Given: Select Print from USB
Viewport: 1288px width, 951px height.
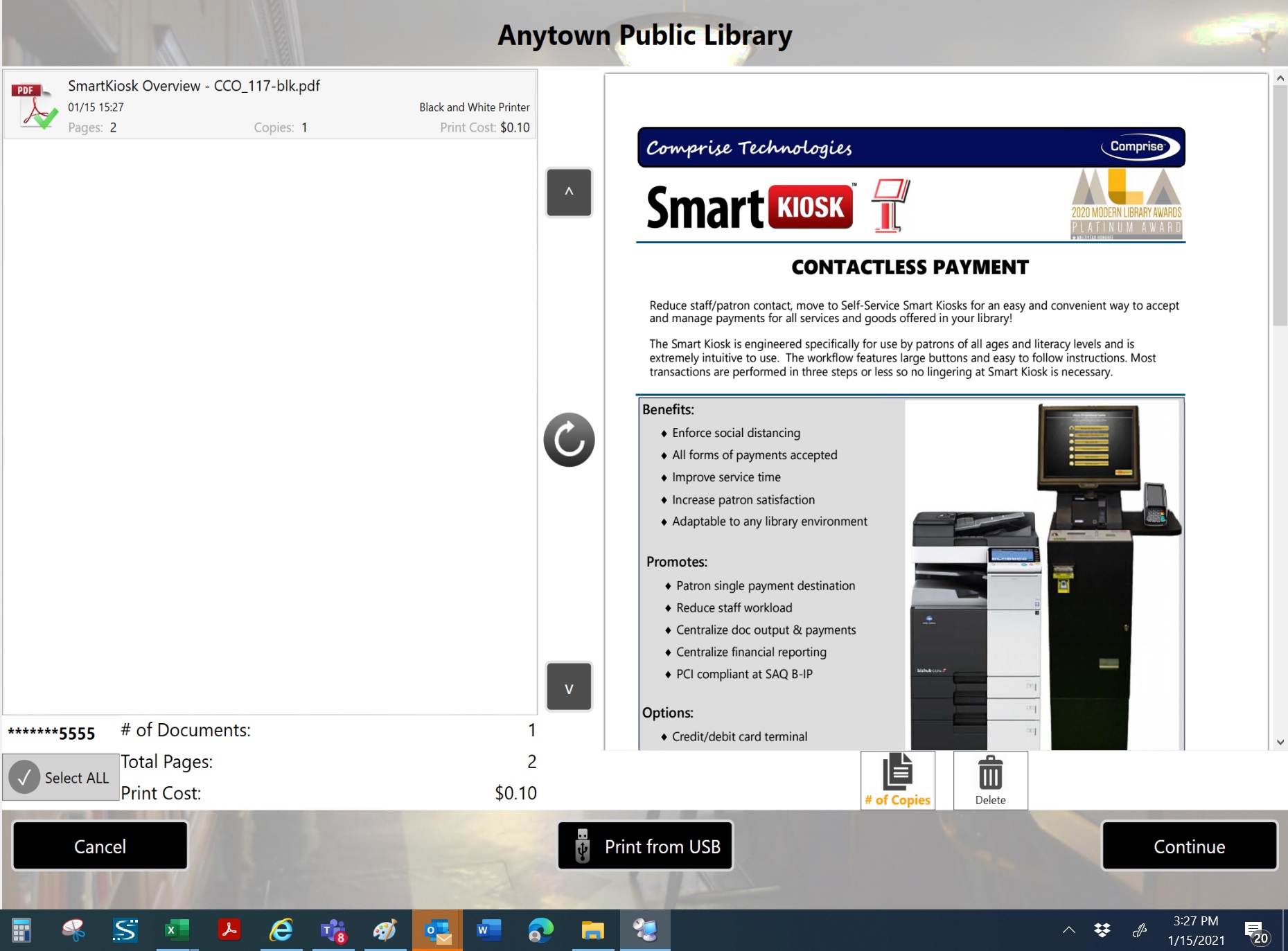Looking at the screenshot, I should (644, 845).
